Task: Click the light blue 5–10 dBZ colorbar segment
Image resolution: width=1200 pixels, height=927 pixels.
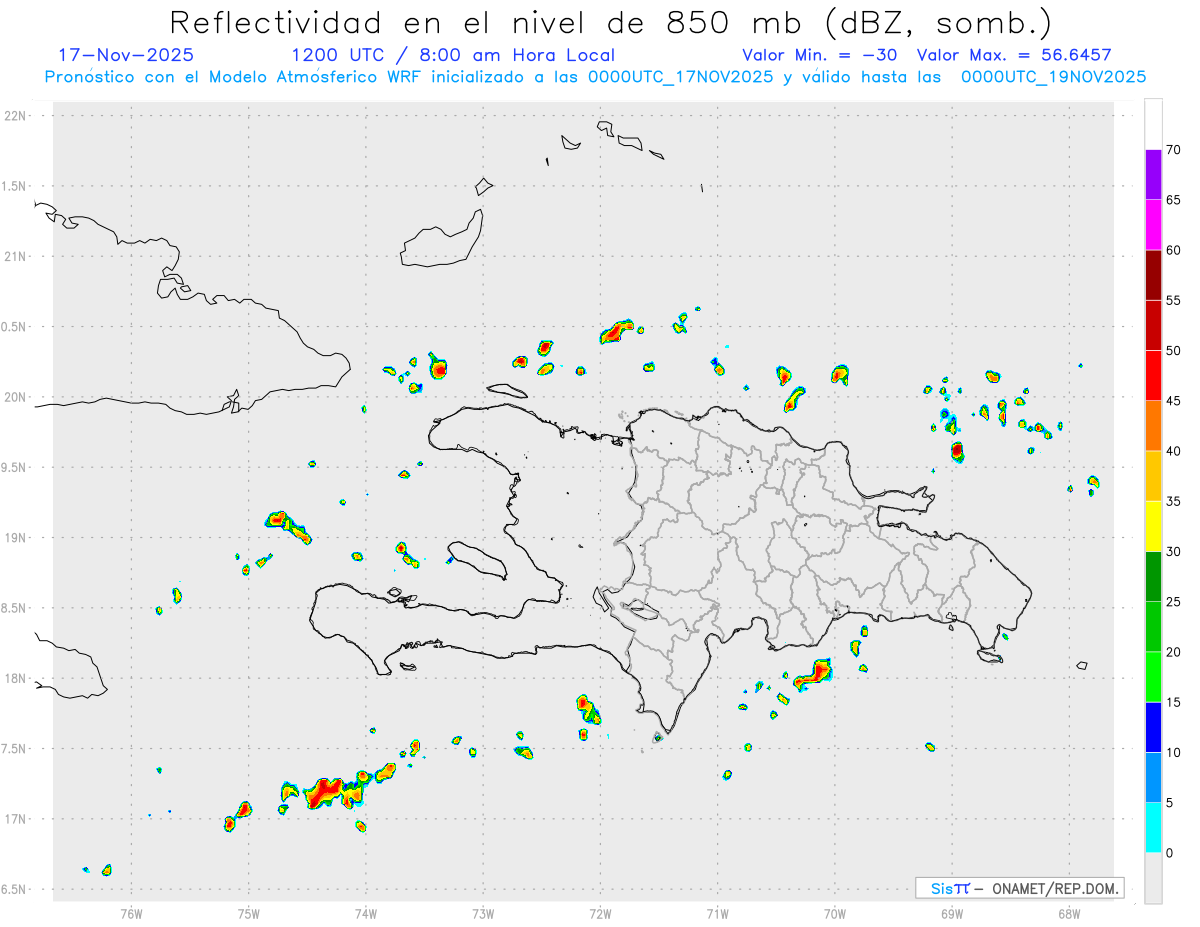Action: pos(1153,777)
